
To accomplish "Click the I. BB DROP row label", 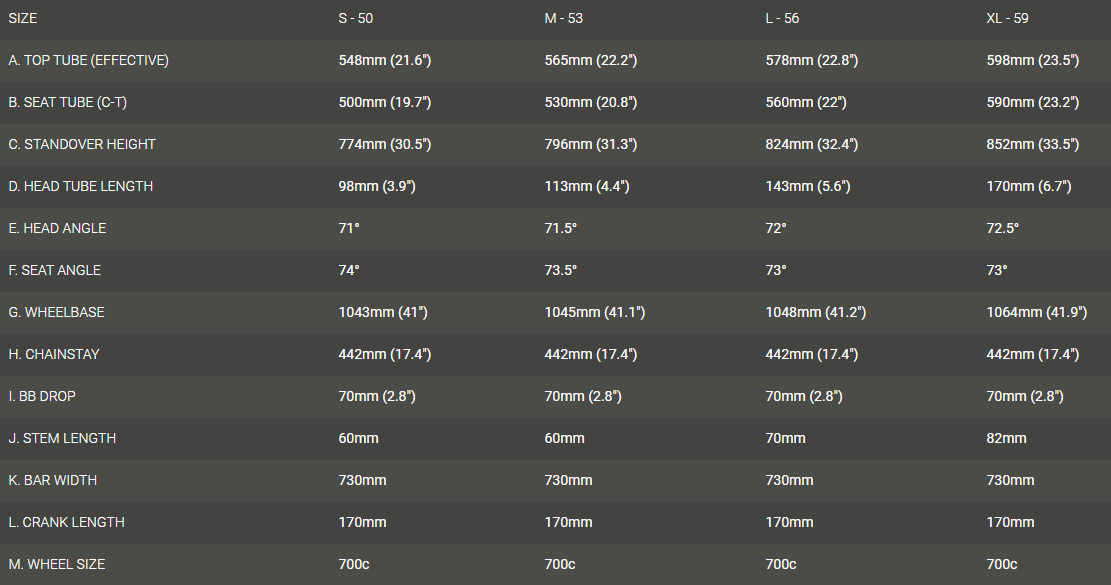I will point(42,396).
